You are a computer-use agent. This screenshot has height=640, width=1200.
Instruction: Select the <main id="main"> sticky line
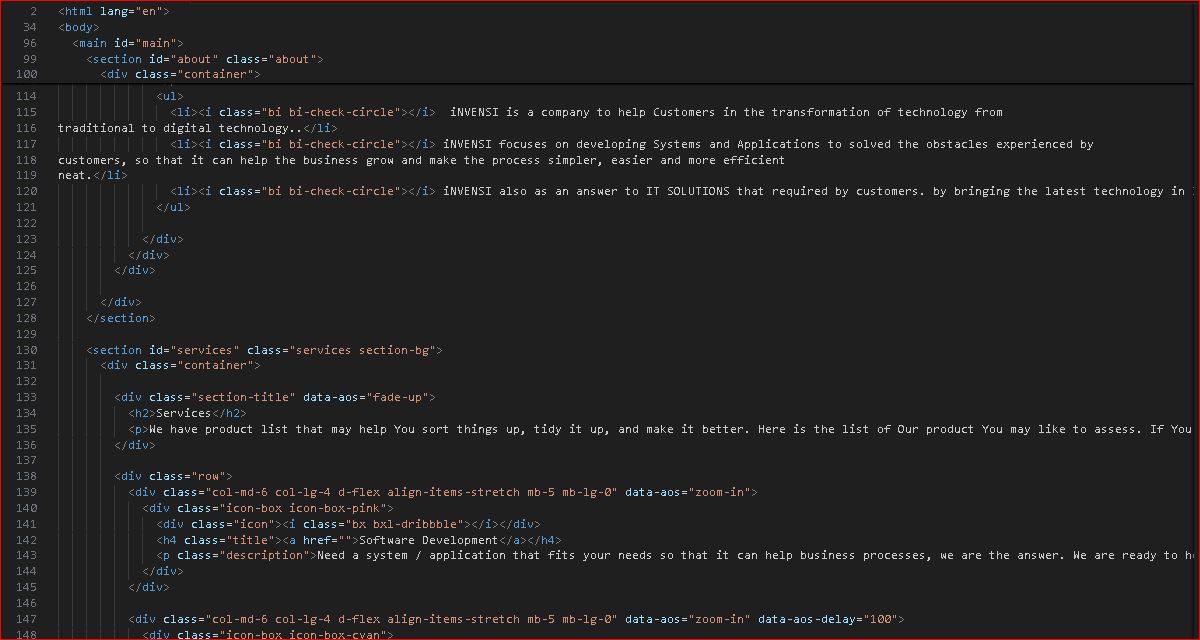tap(128, 44)
